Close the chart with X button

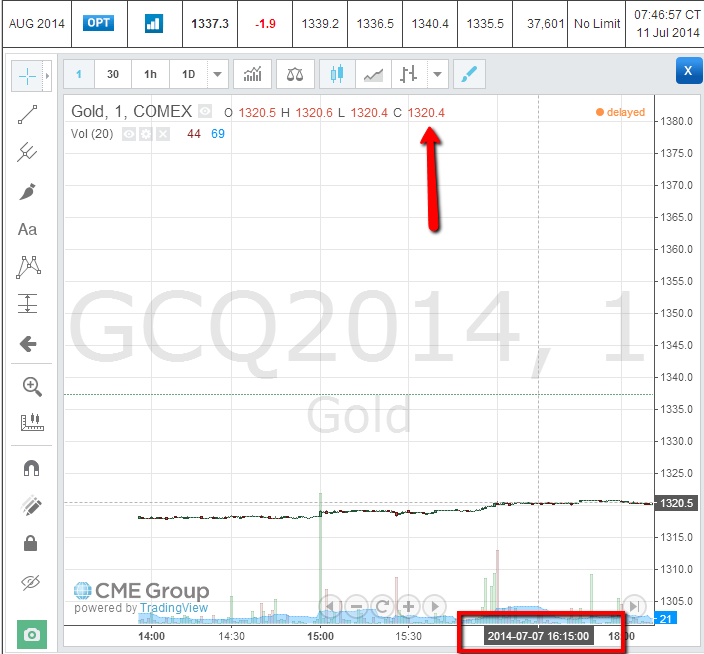pos(688,70)
